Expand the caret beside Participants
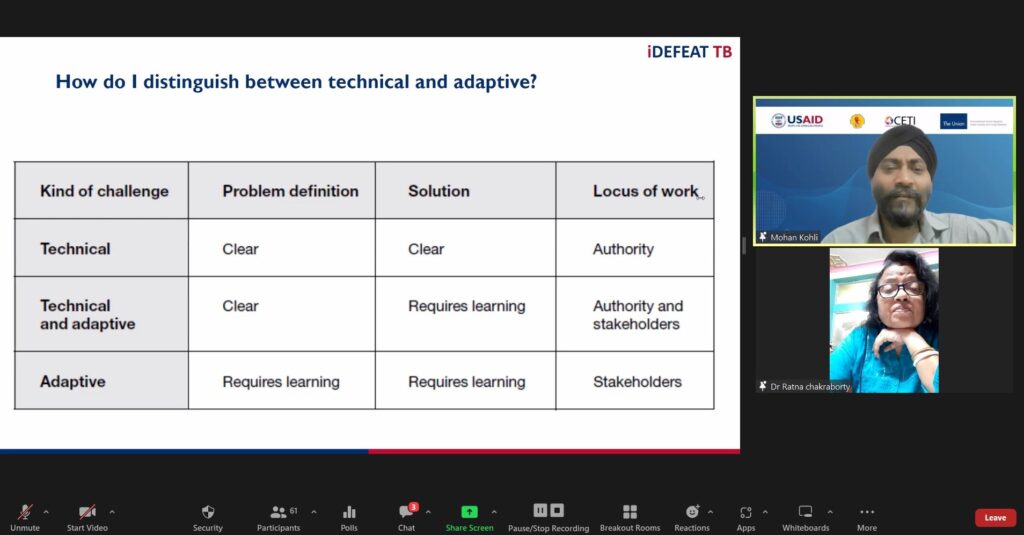This screenshot has width=1024, height=535. coord(314,512)
